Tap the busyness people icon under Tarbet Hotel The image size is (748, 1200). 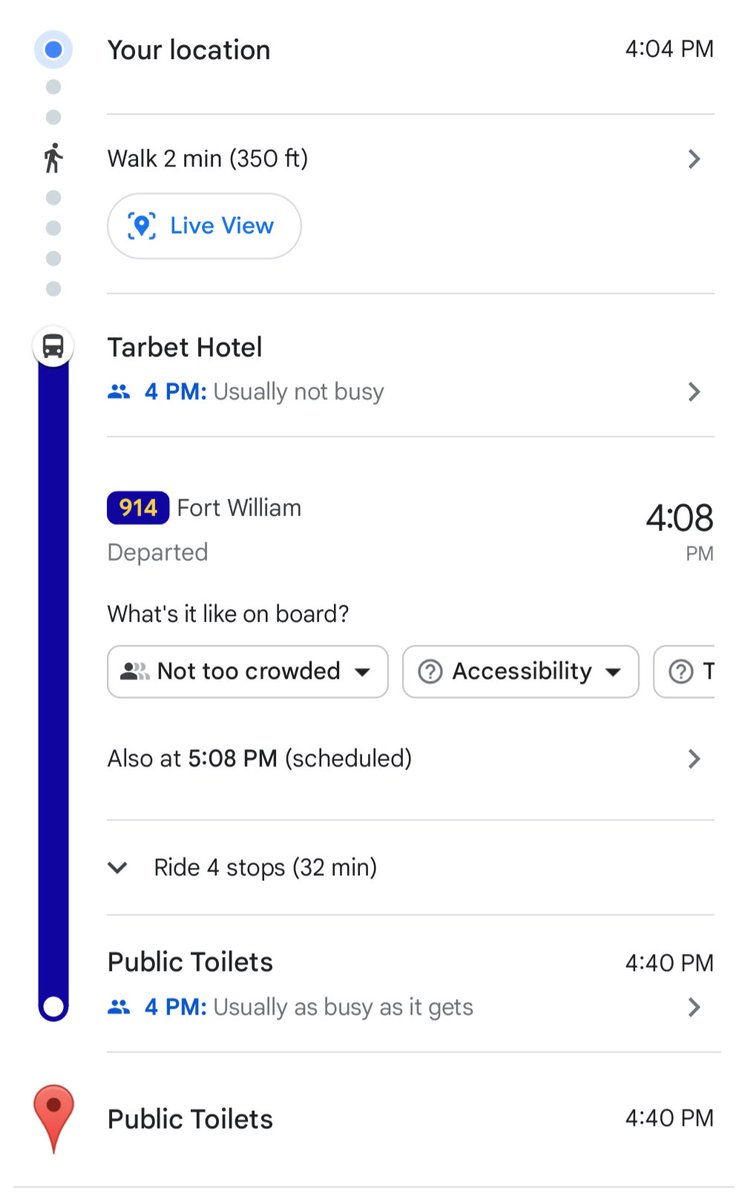click(119, 392)
